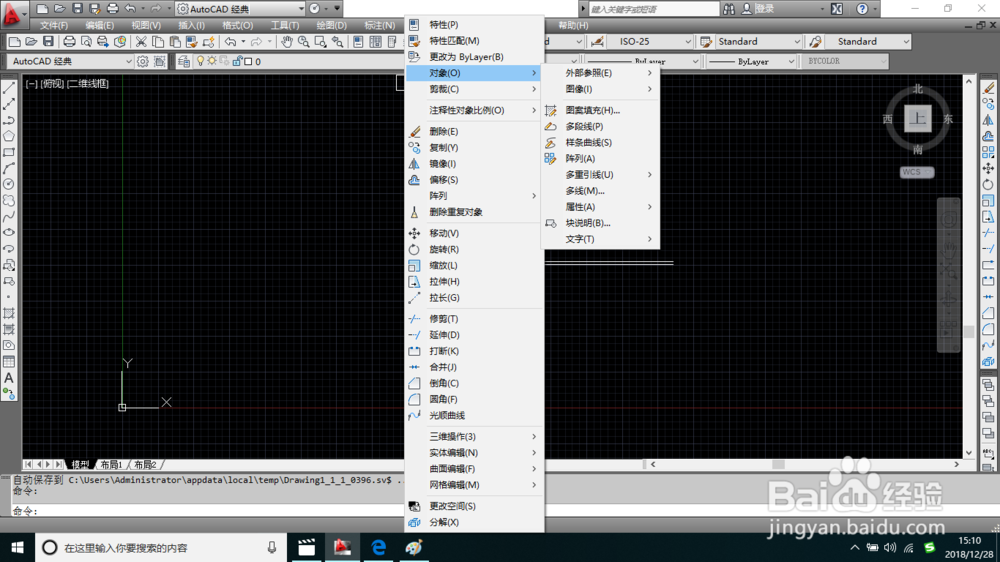Select the Rectangle draw tool
Viewport: 1000px width, 562px height.
[x=9, y=152]
